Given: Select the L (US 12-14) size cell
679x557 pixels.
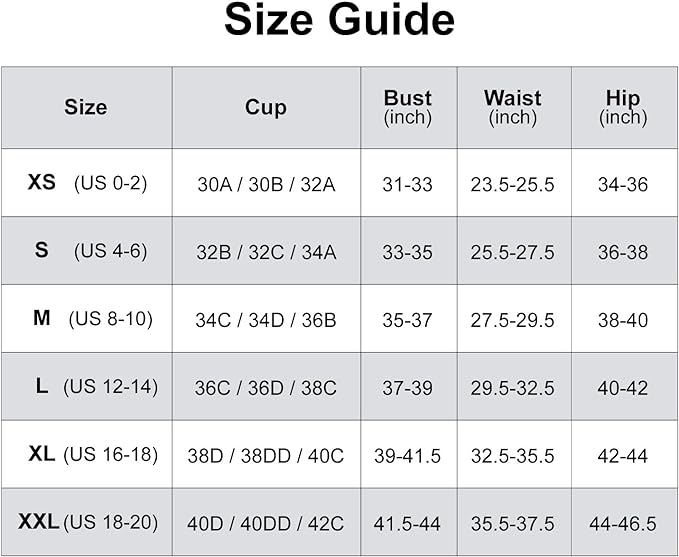Looking at the screenshot, I should pyautogui.click(x=87, y=386).
